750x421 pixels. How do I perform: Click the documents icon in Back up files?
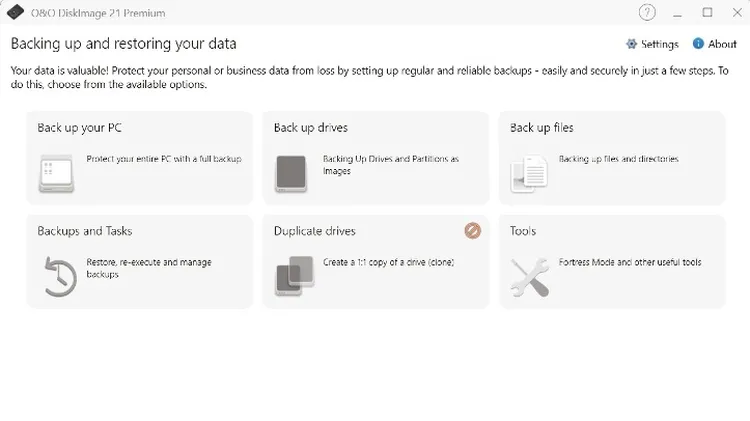[x=529, y=174]
